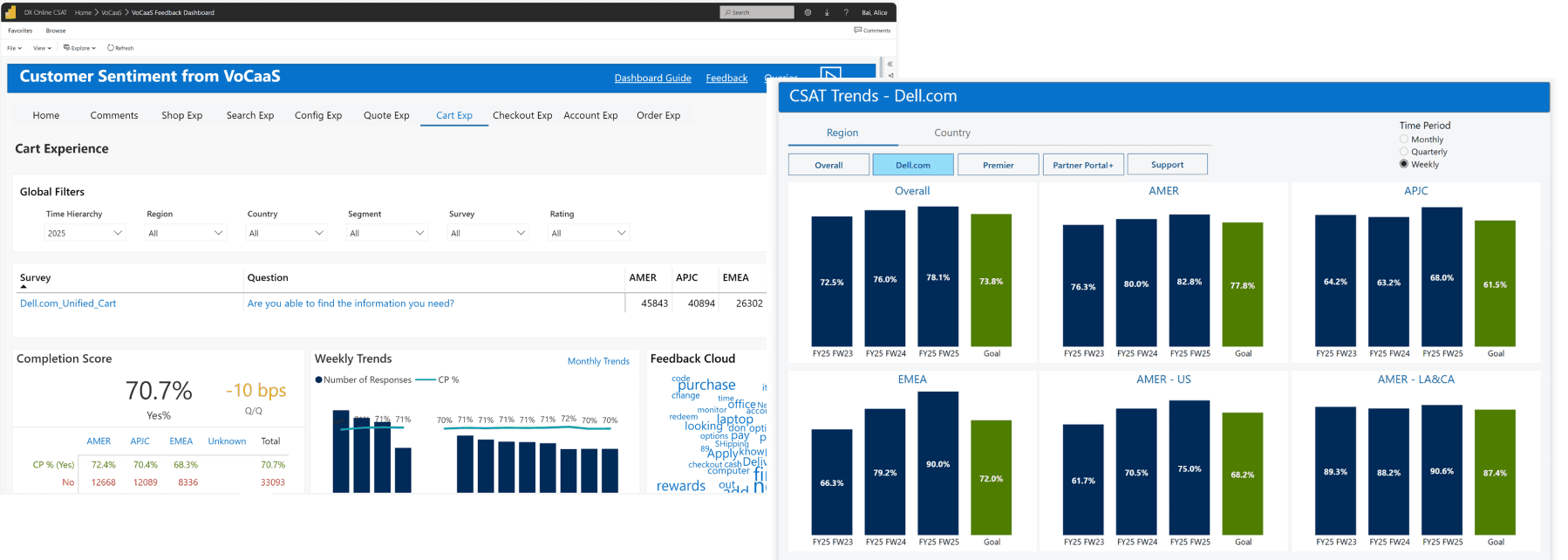Click the Browse menu item
The width and height of the screenshot is (1568, 560).
point(56,31)
